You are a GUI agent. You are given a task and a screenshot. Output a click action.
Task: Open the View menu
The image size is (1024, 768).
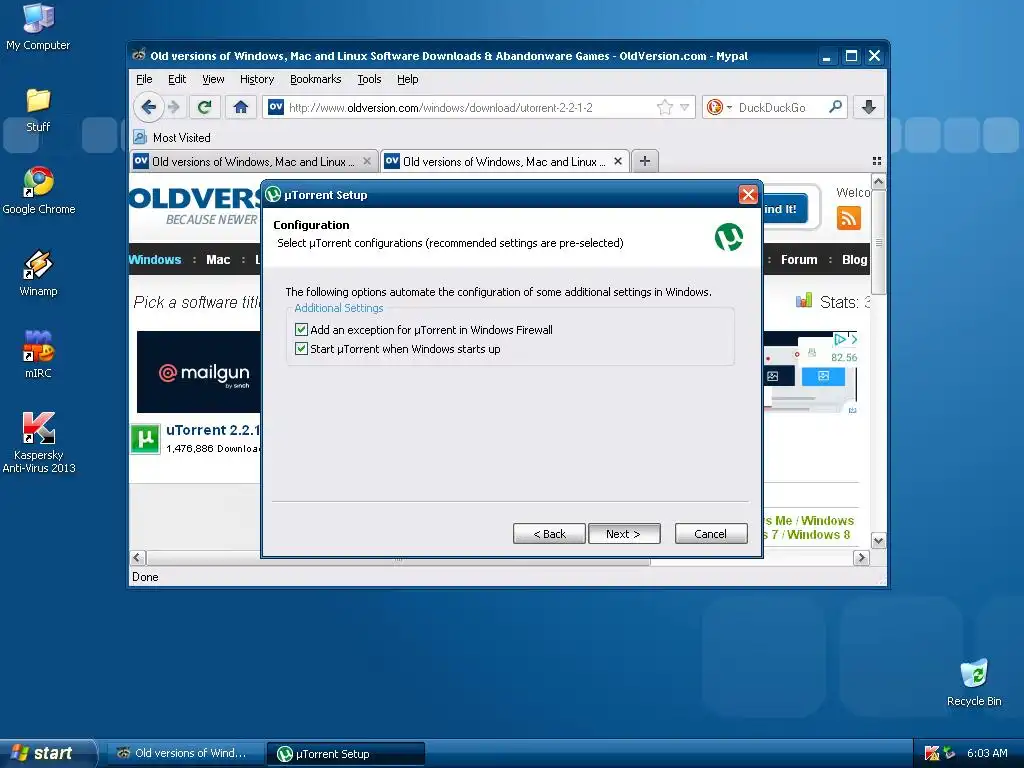click(213, 79)
